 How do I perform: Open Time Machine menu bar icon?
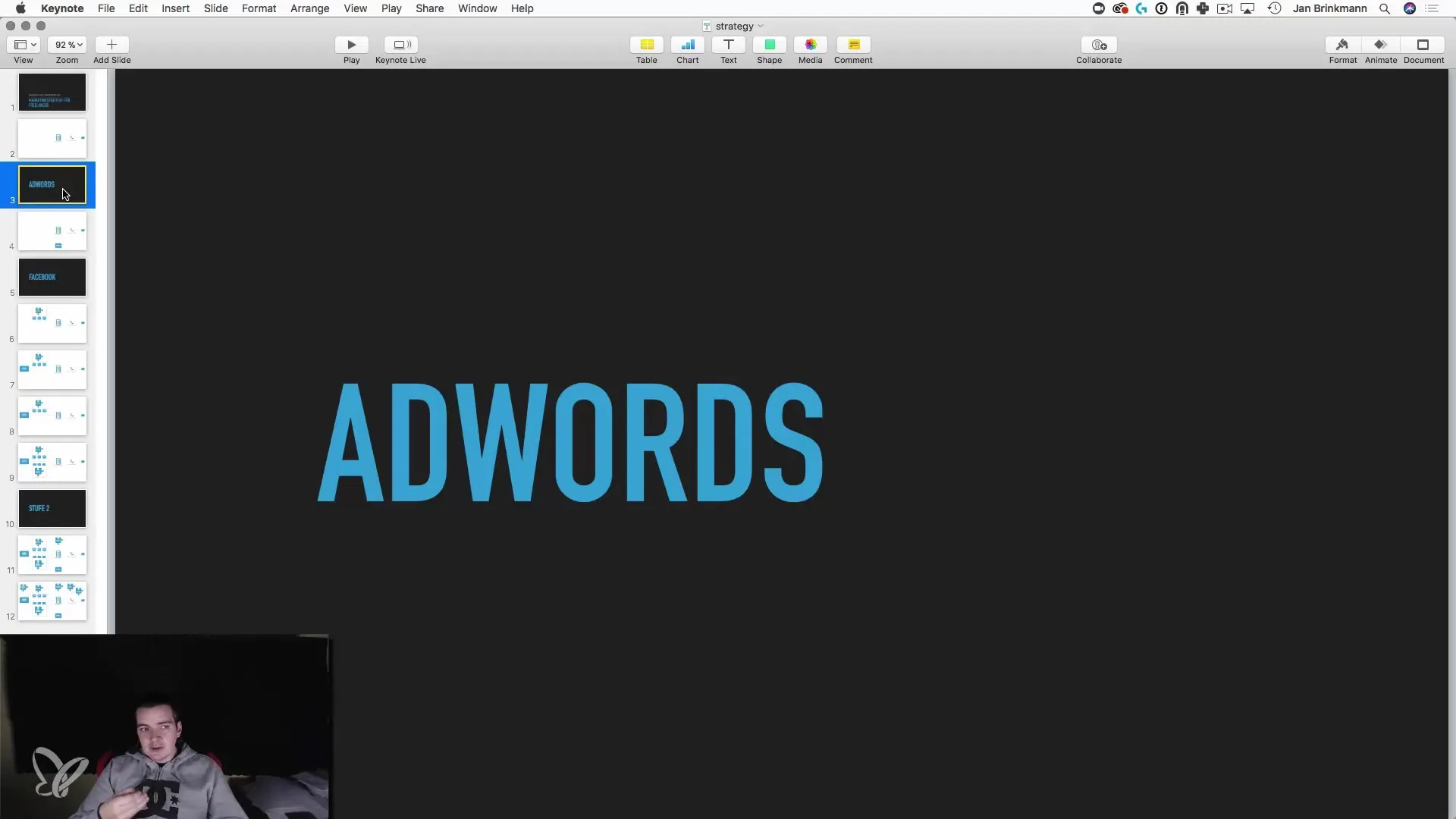[x=1275, y=8]
